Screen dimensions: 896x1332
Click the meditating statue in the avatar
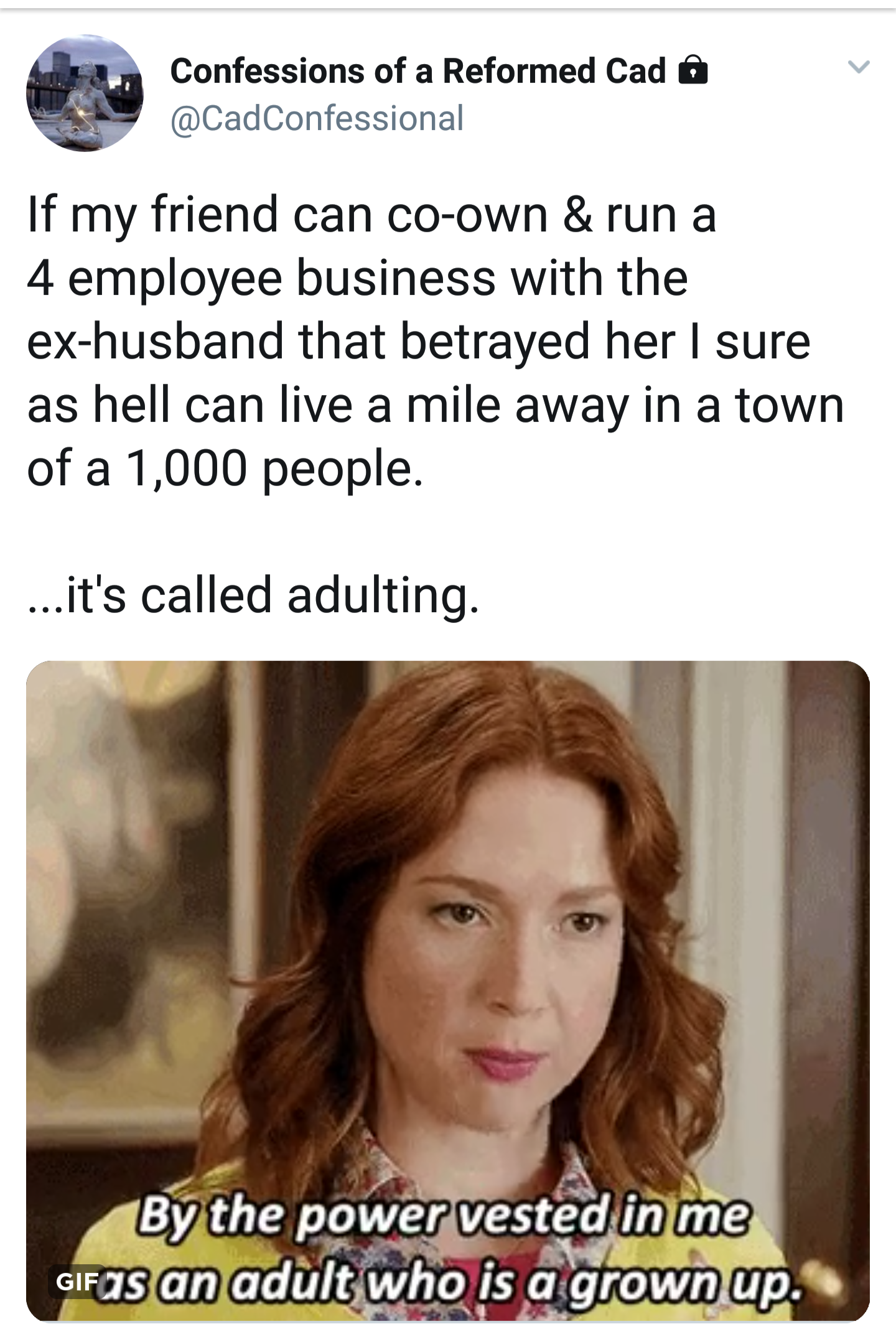click(84, 106)
